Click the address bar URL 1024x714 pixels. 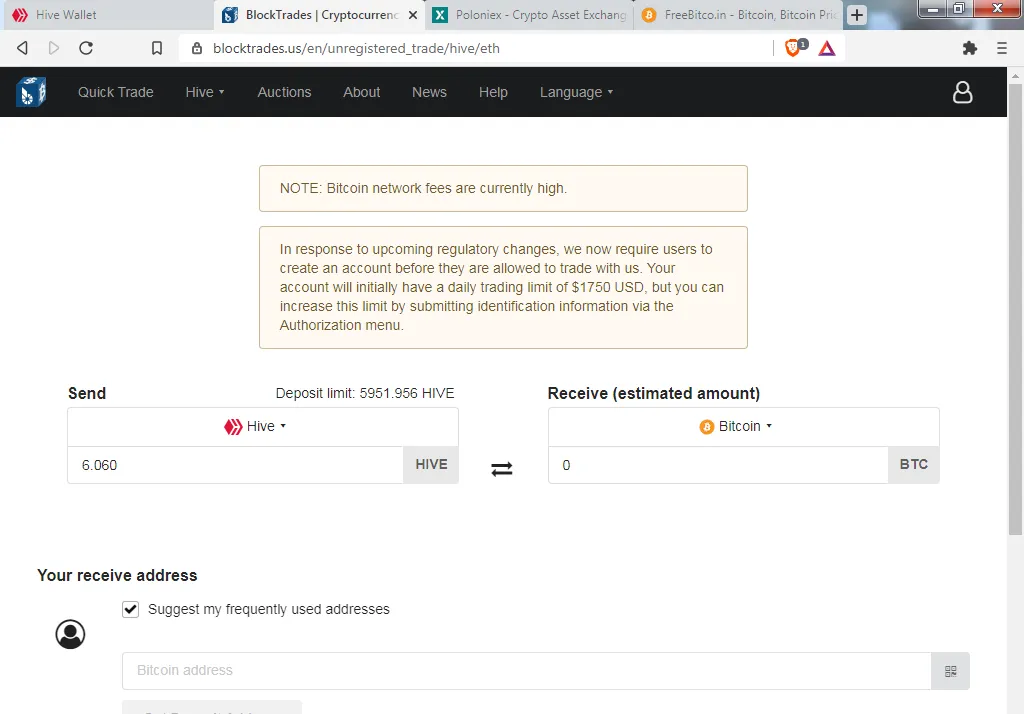pyautogui.click(x=356, y=48)
